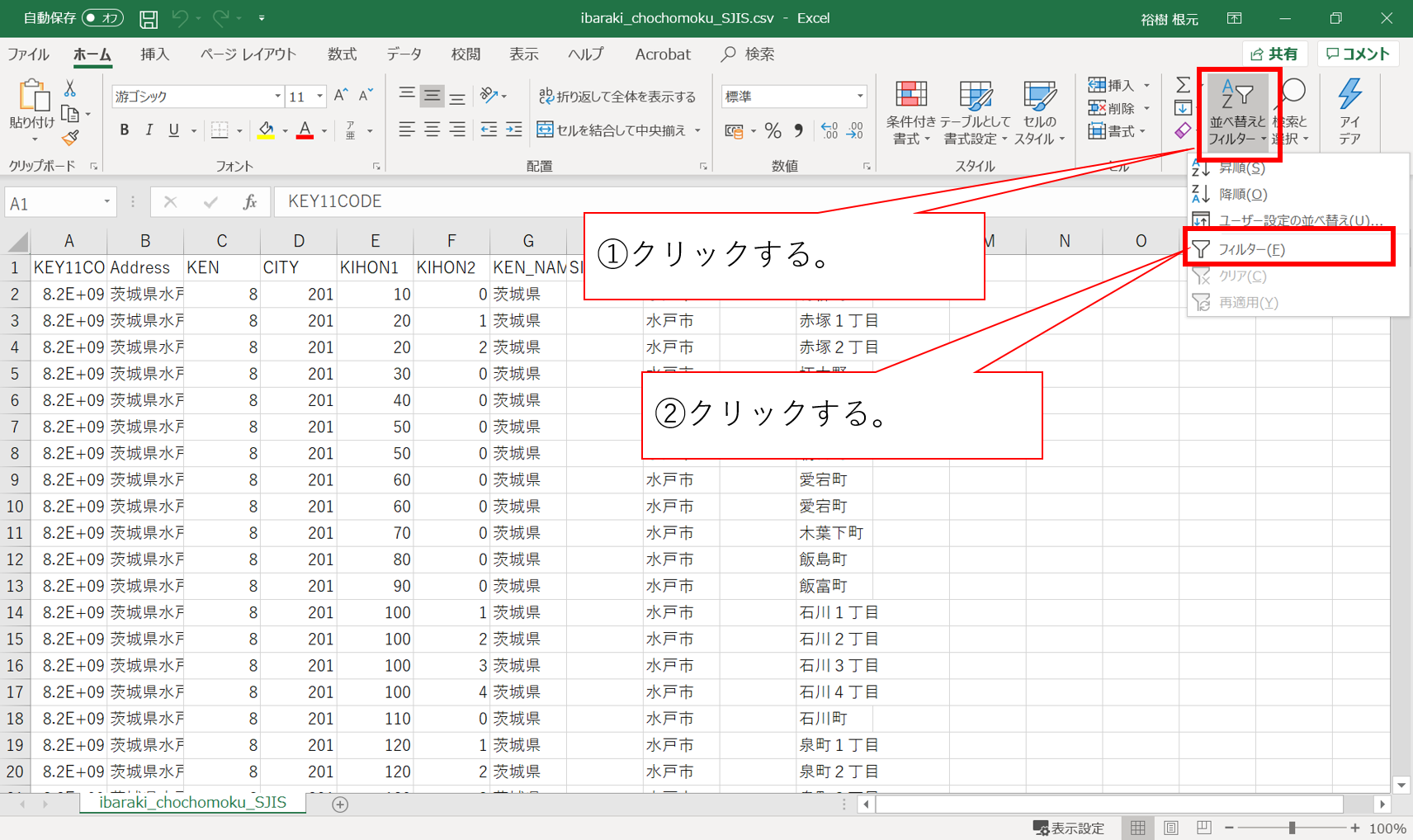Viewport: 1413px width, 840px height.
Task: Click the 共有 share button
Action: (x=1274, y=54)
